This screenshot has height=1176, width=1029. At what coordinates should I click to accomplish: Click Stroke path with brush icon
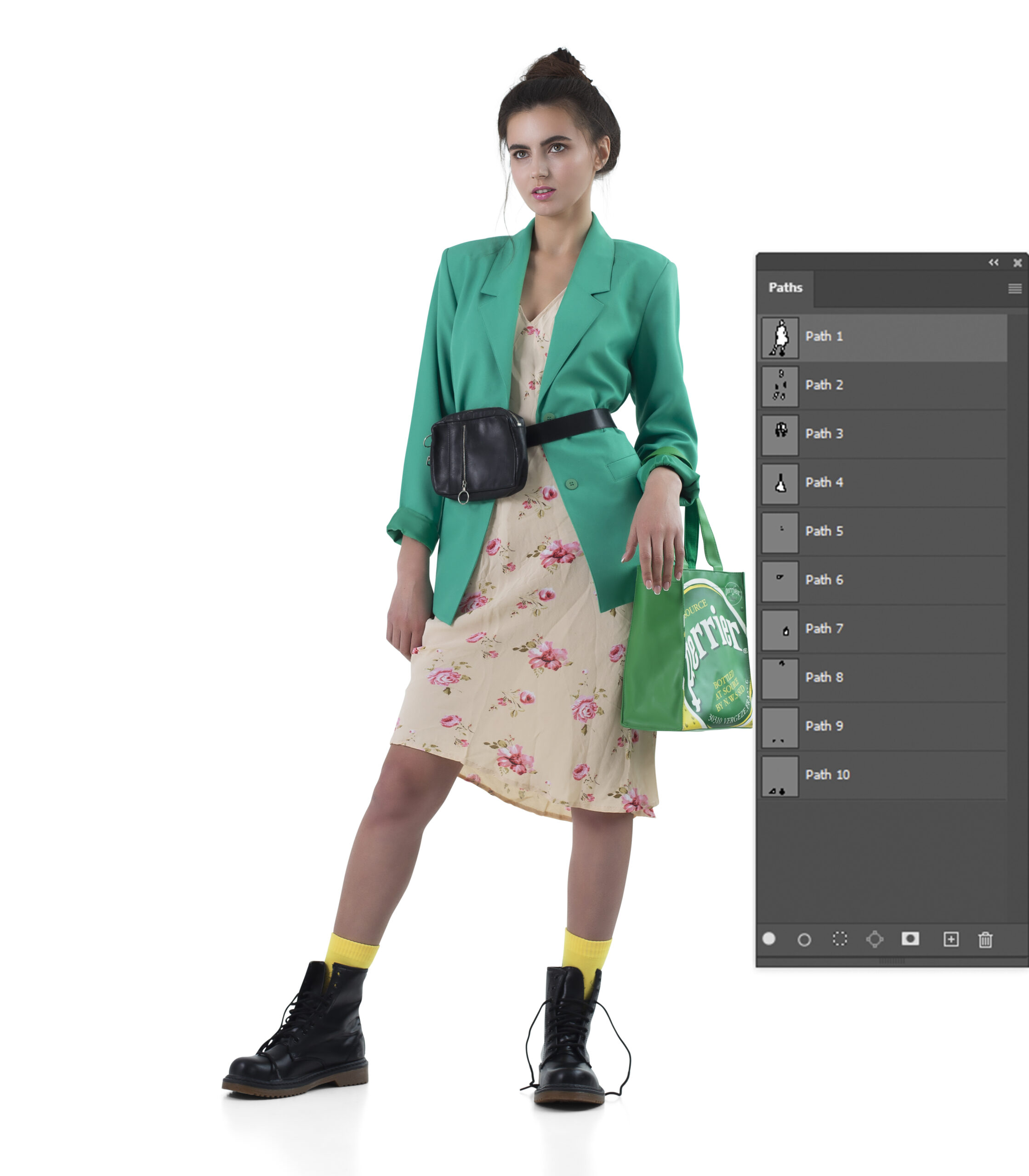tap(804, 939)
